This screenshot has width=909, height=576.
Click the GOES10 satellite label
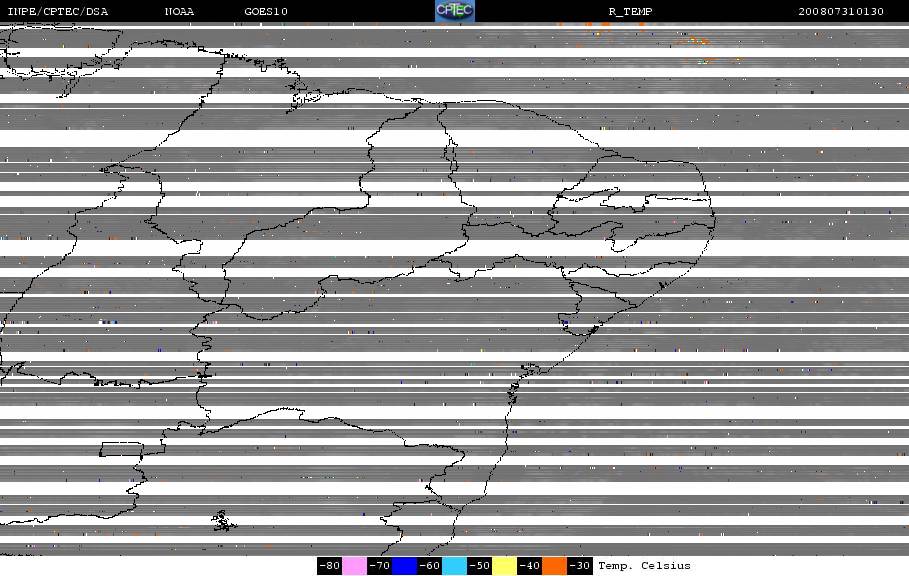click(x=266, y=12)
